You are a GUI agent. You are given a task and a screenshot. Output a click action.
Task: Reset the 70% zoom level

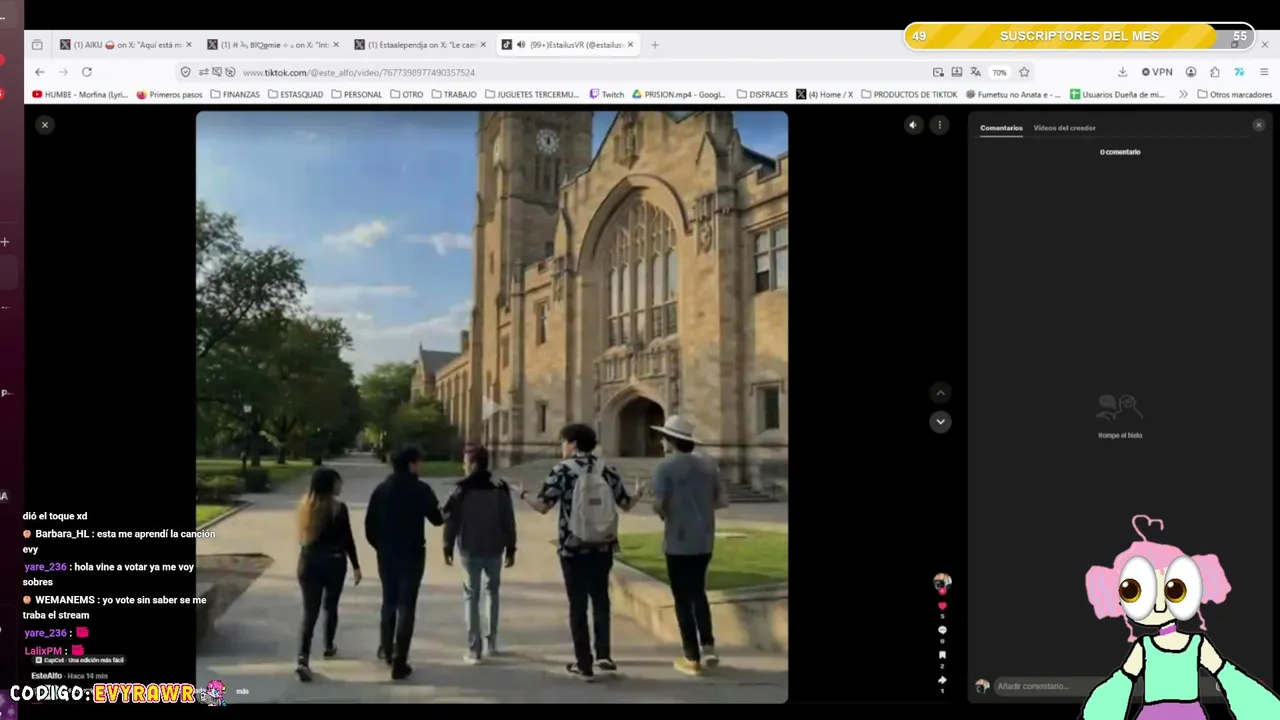coord(999,72)
